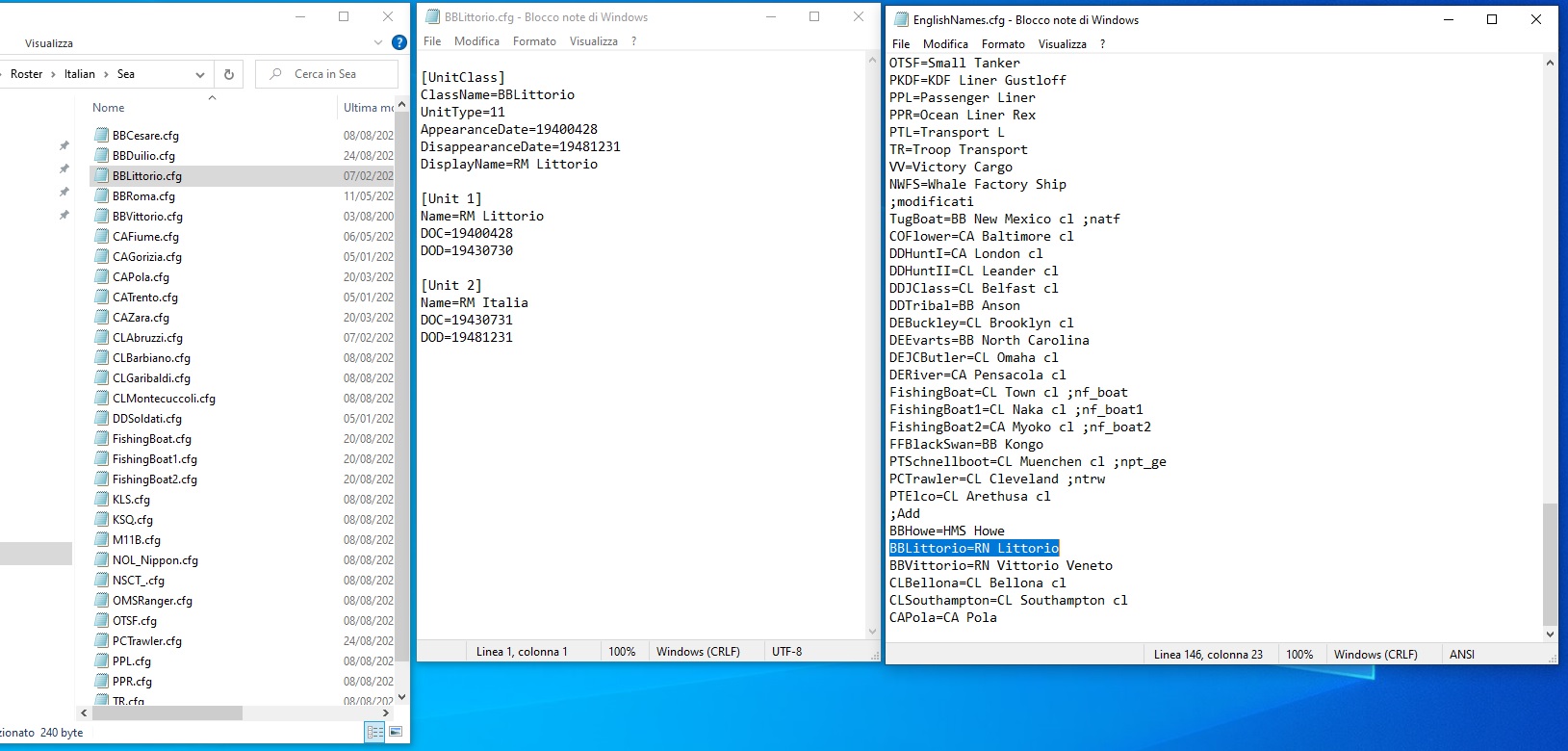
Task: Switch Explorer to large icons view layout
Action: (x=395, y=733)
